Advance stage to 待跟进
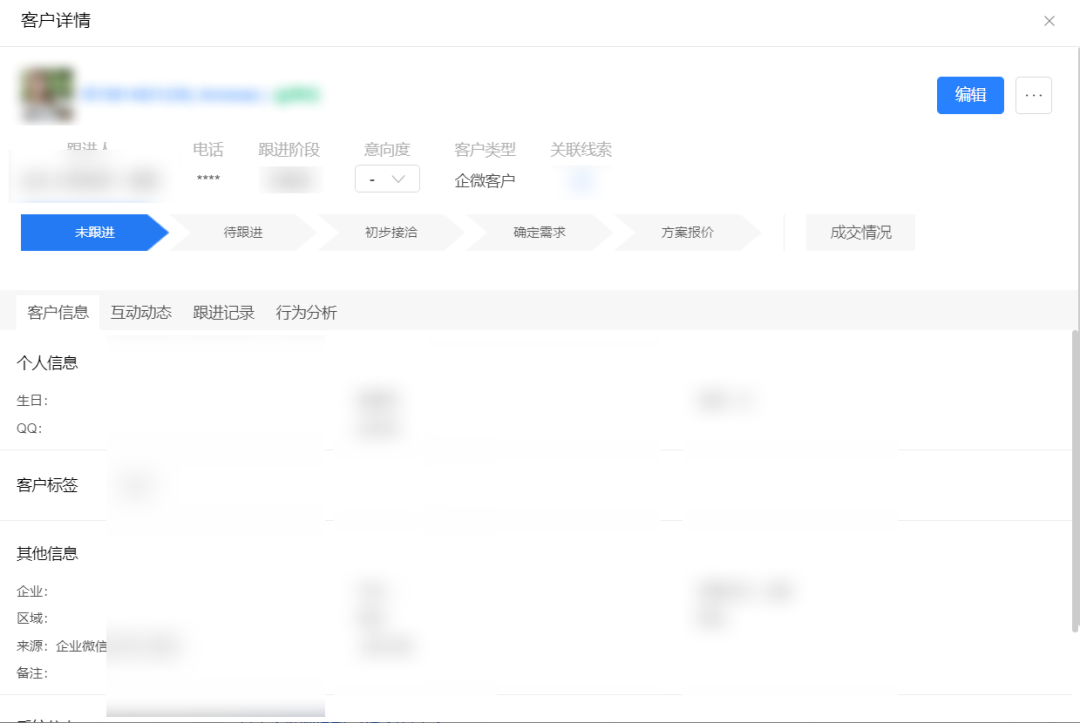This screenshot has width=1080, height=723. (240, 232)
